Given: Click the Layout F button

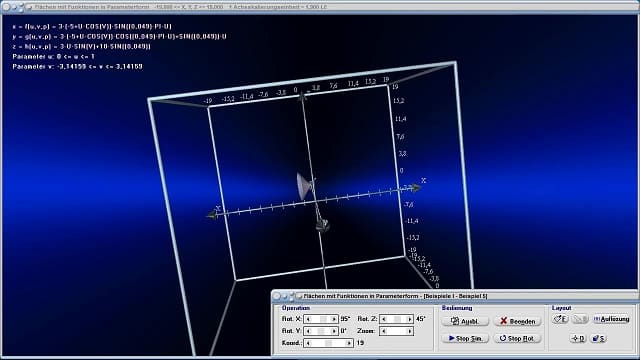Looking at the screenshot, I should point(560,319).
